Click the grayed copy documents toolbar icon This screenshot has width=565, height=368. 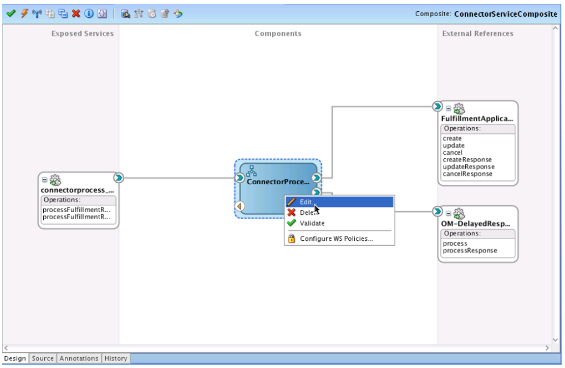[x=50, y=14]
